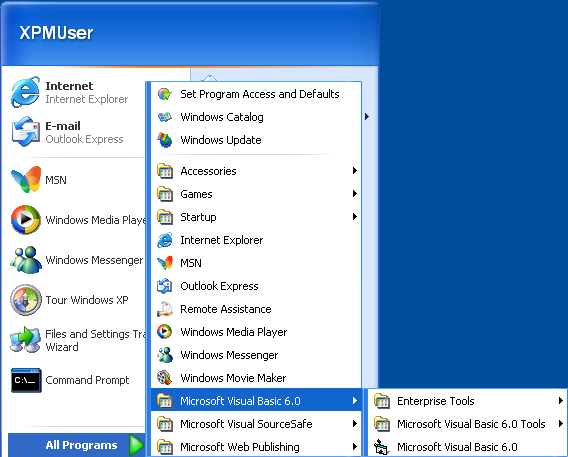Launch Microsoft Visual Basic 6.0 from submenu
The height and width of the screenshot is (457, 568).
click(x=467, y=447)
